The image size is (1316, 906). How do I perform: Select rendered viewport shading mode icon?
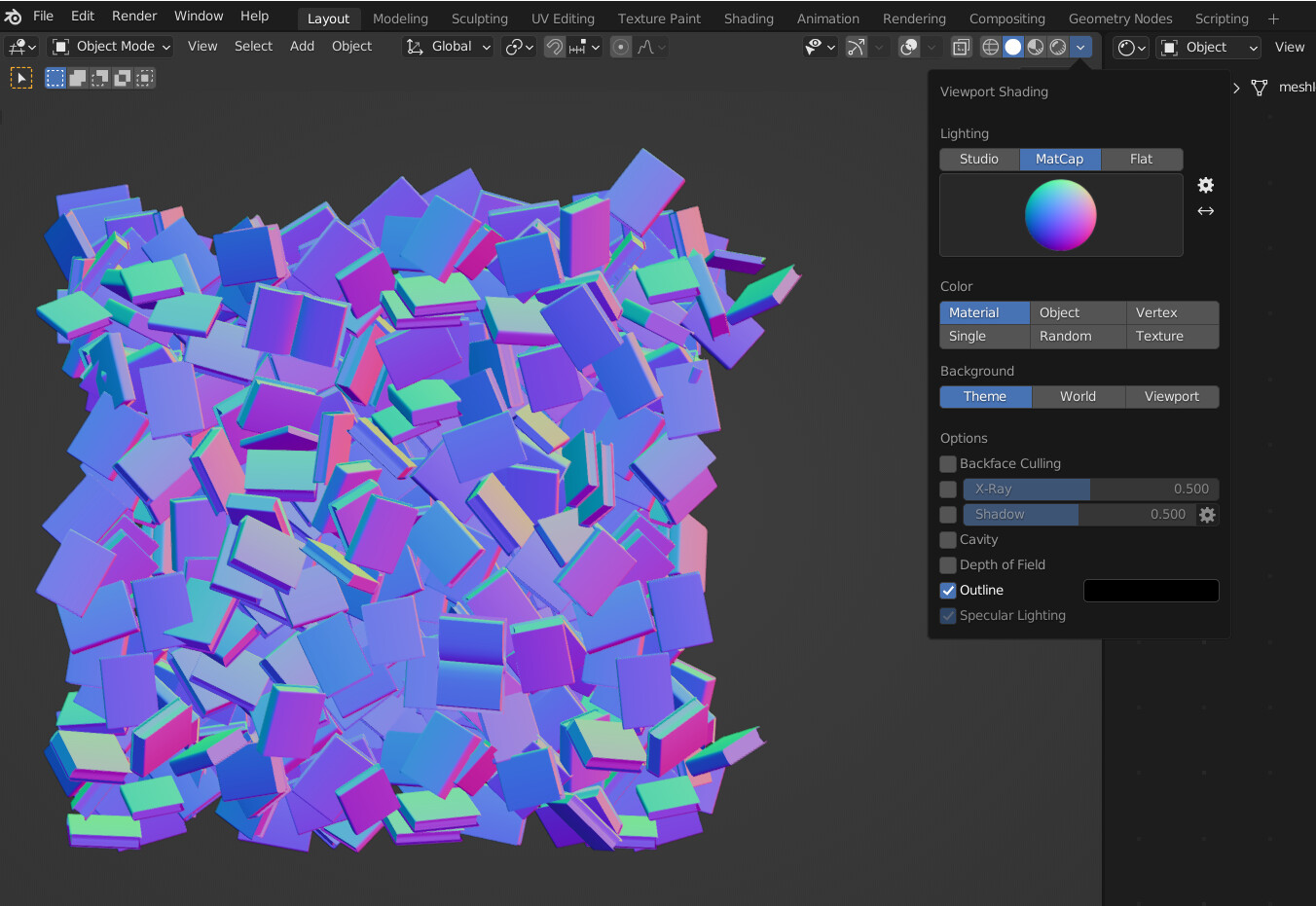tap(1058, 47)
